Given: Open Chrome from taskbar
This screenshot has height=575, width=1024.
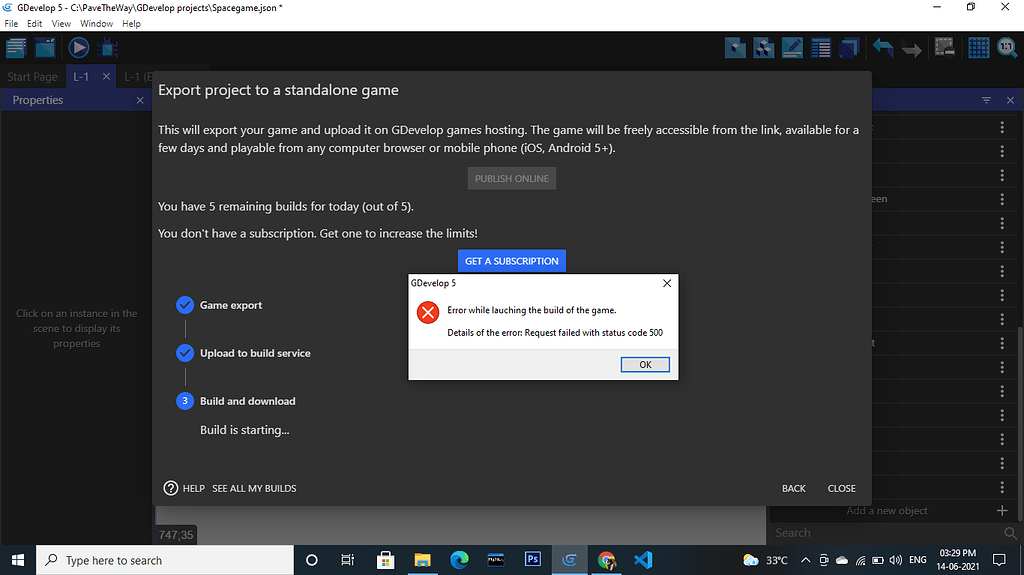Looking at the screenshot, I should 607,560.
